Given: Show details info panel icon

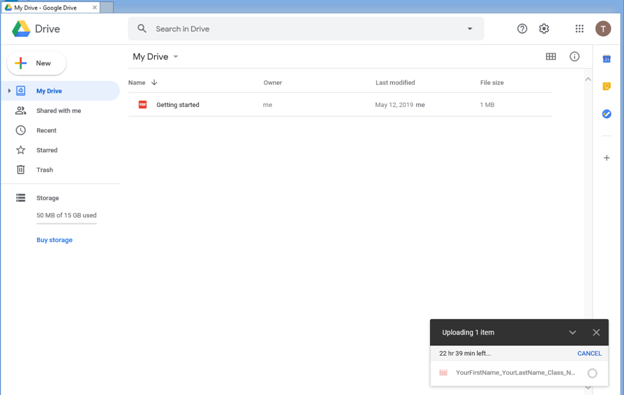Looking at the screenshot, I should pos(574,56).
